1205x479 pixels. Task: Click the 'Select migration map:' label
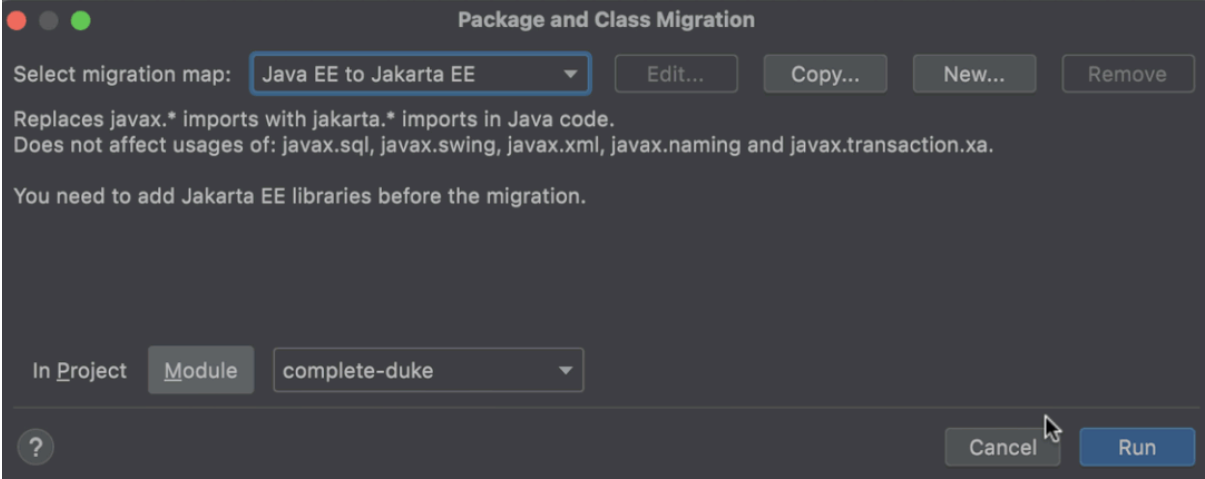point(123,75)
